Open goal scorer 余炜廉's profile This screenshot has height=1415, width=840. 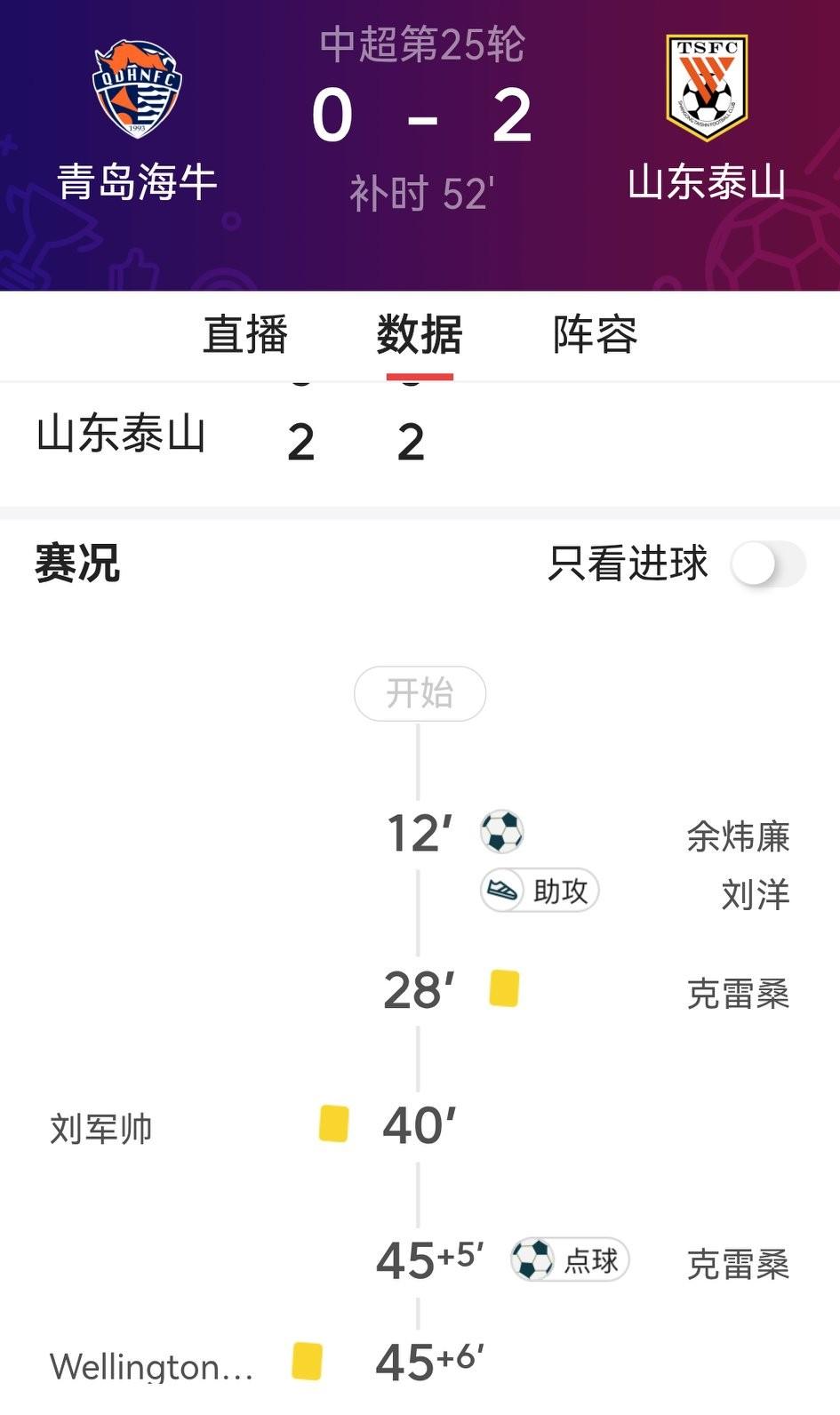(x=738, y=836)
